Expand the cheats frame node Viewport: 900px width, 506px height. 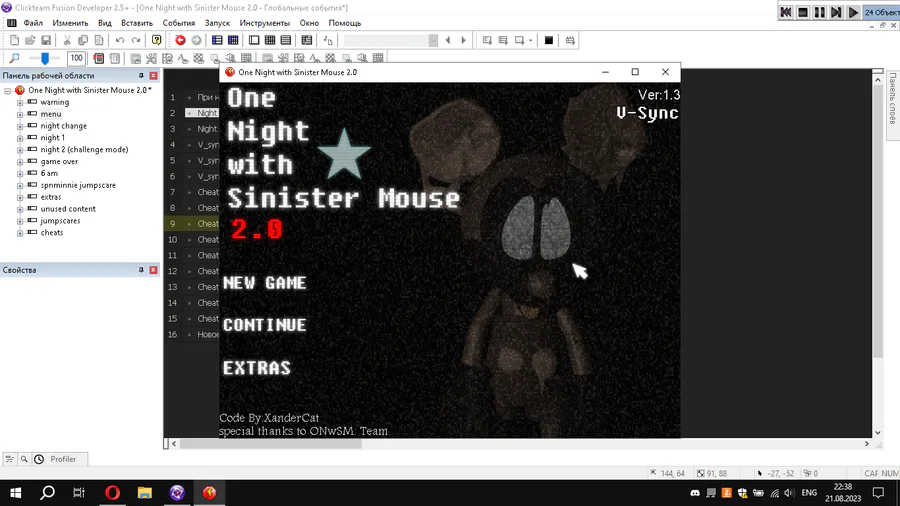(x=20, y=233)
